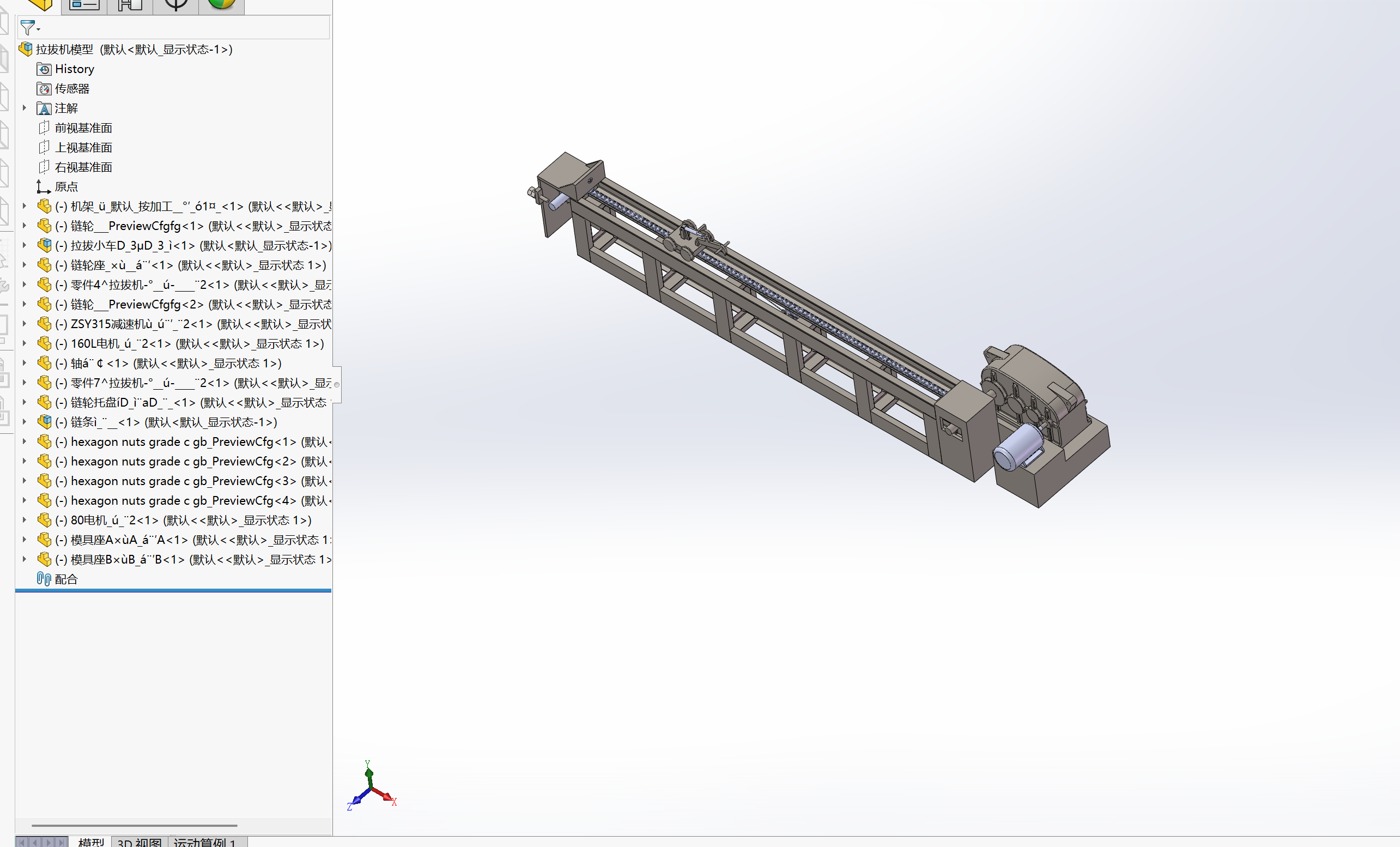Select 配合 mates folder icon
Viewport: 1400px width, 847px height.
pos(44,579)
